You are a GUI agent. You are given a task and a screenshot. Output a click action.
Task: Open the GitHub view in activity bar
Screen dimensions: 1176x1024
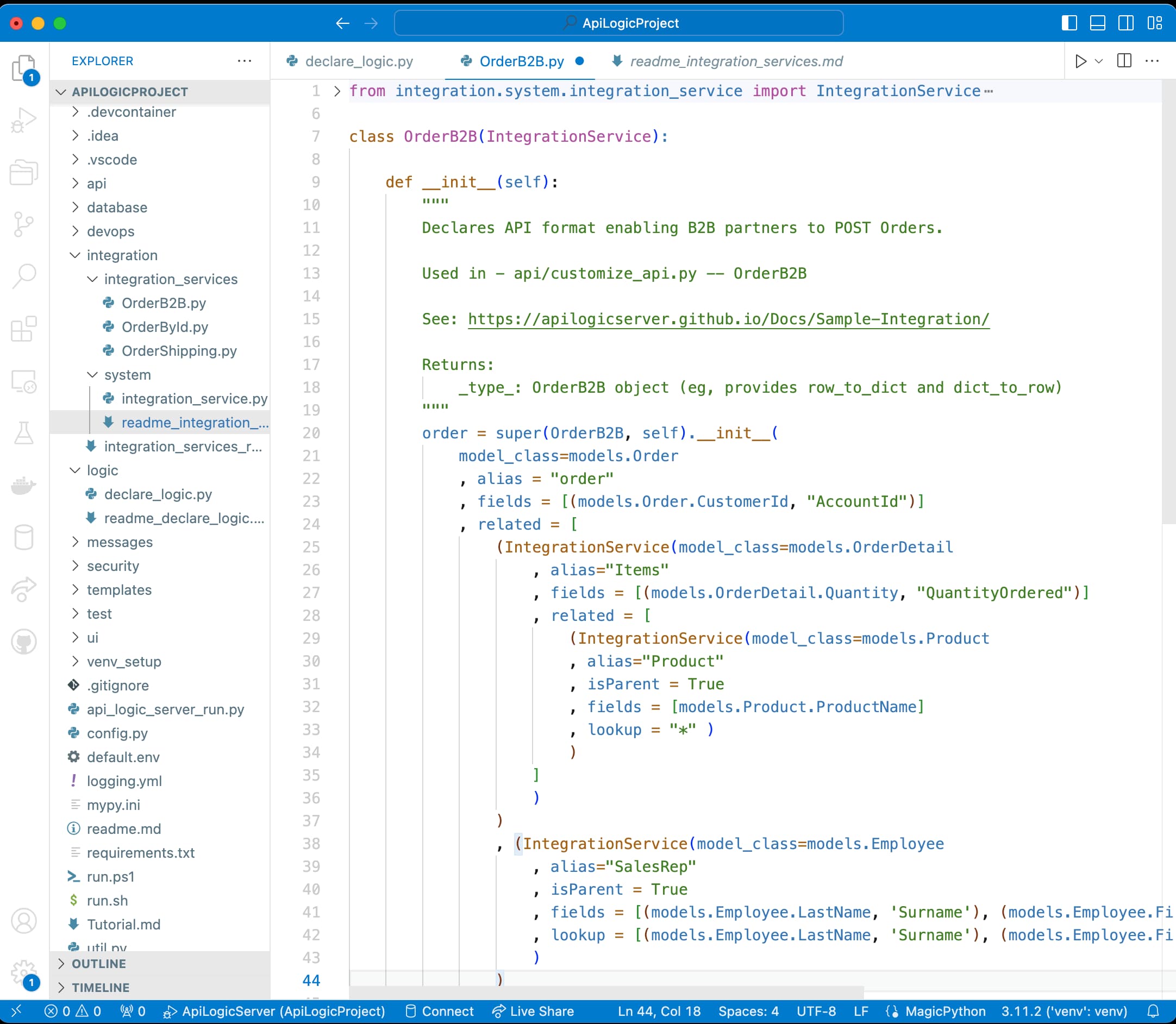[x=23, y=642]
